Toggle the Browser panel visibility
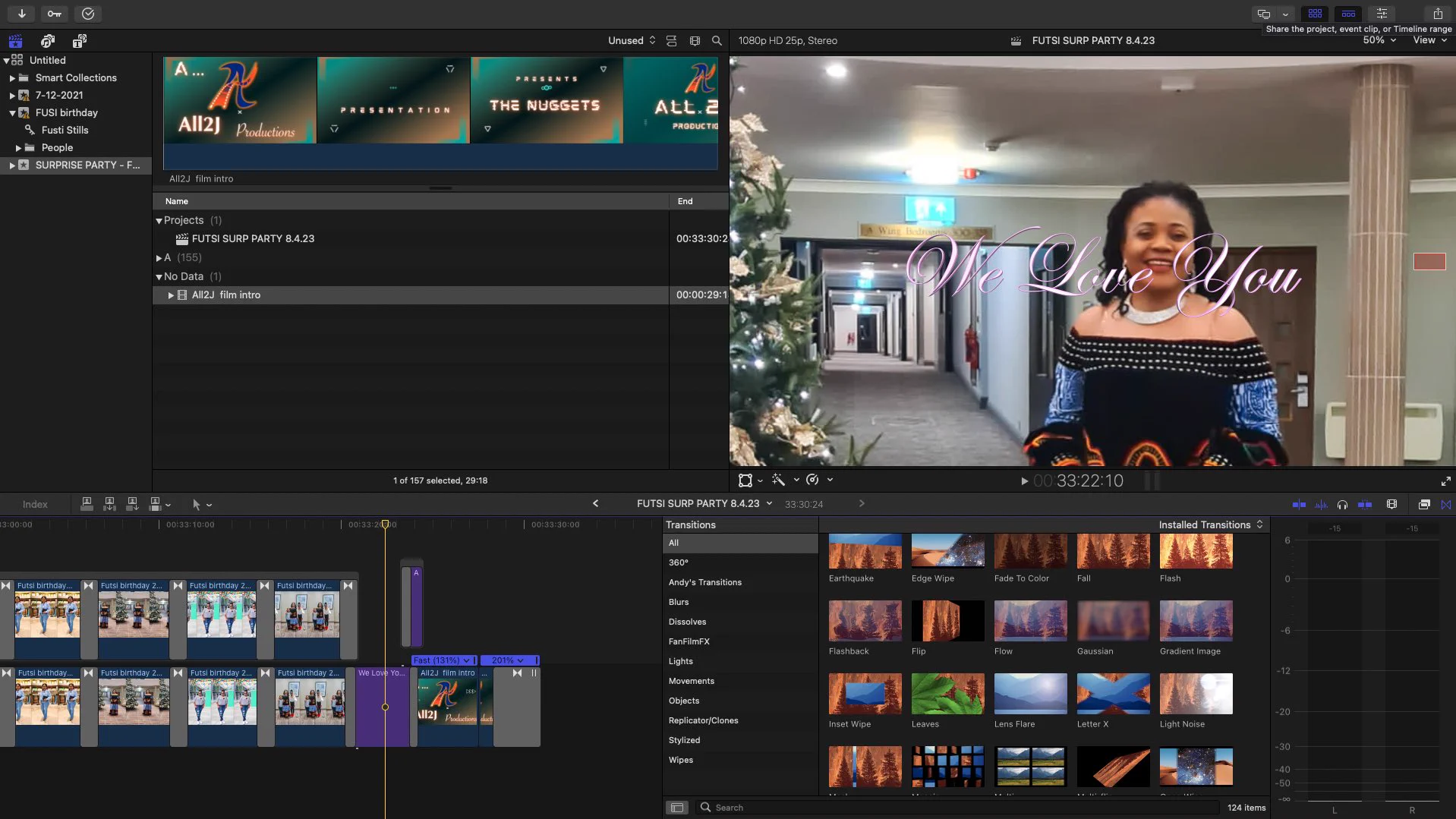Image resolution: width=1456 pixels, height=819 pixels. tap(1315, 14)
